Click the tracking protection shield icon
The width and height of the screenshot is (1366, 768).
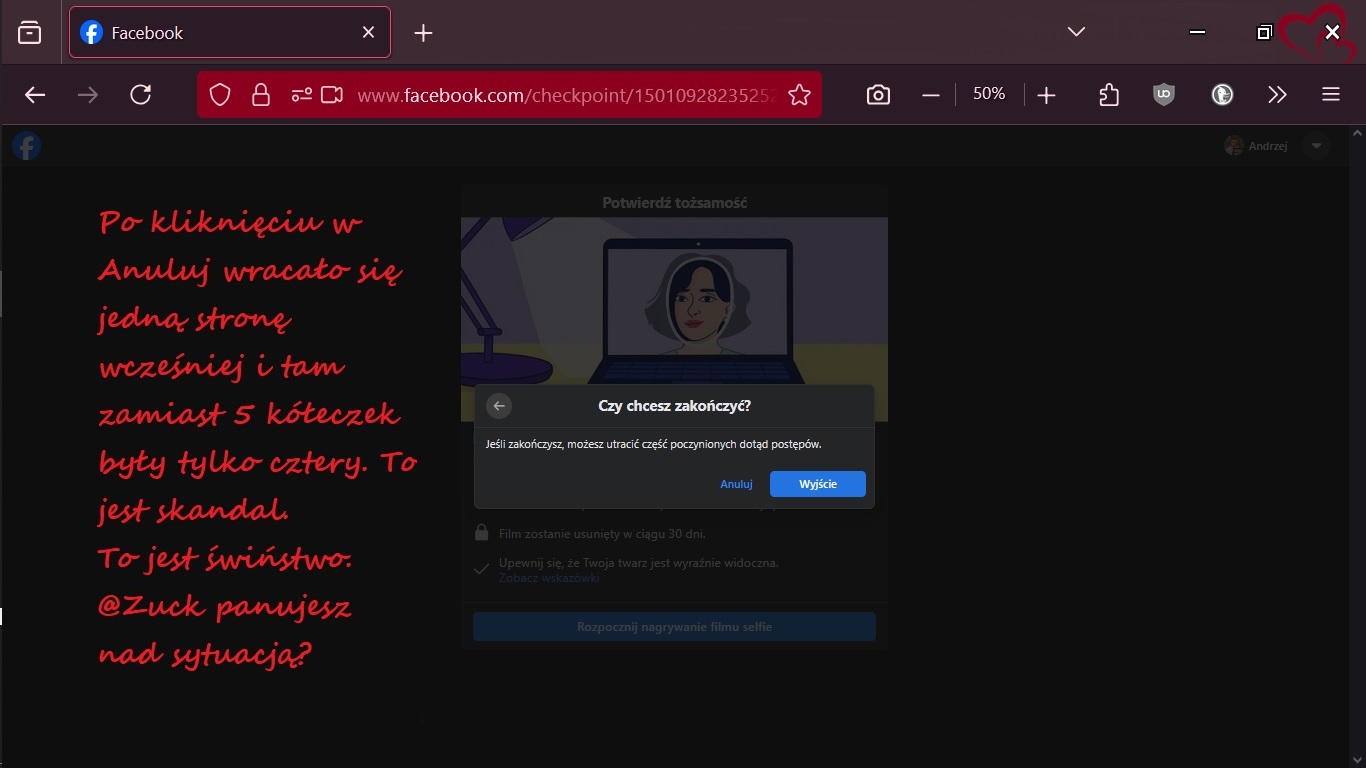[220, 95]
